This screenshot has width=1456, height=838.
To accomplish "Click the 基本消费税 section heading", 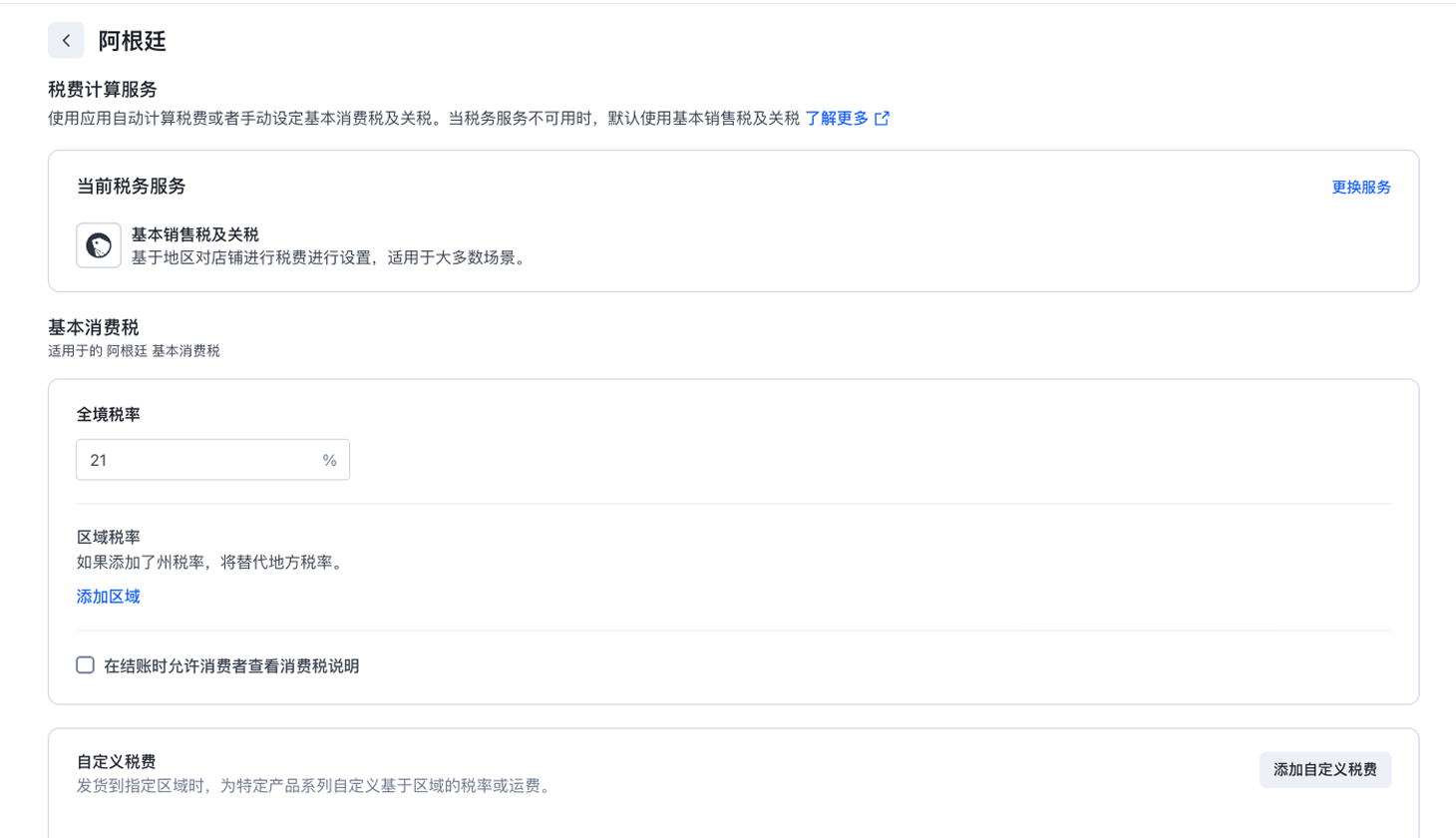I will (x=94, y=327).
